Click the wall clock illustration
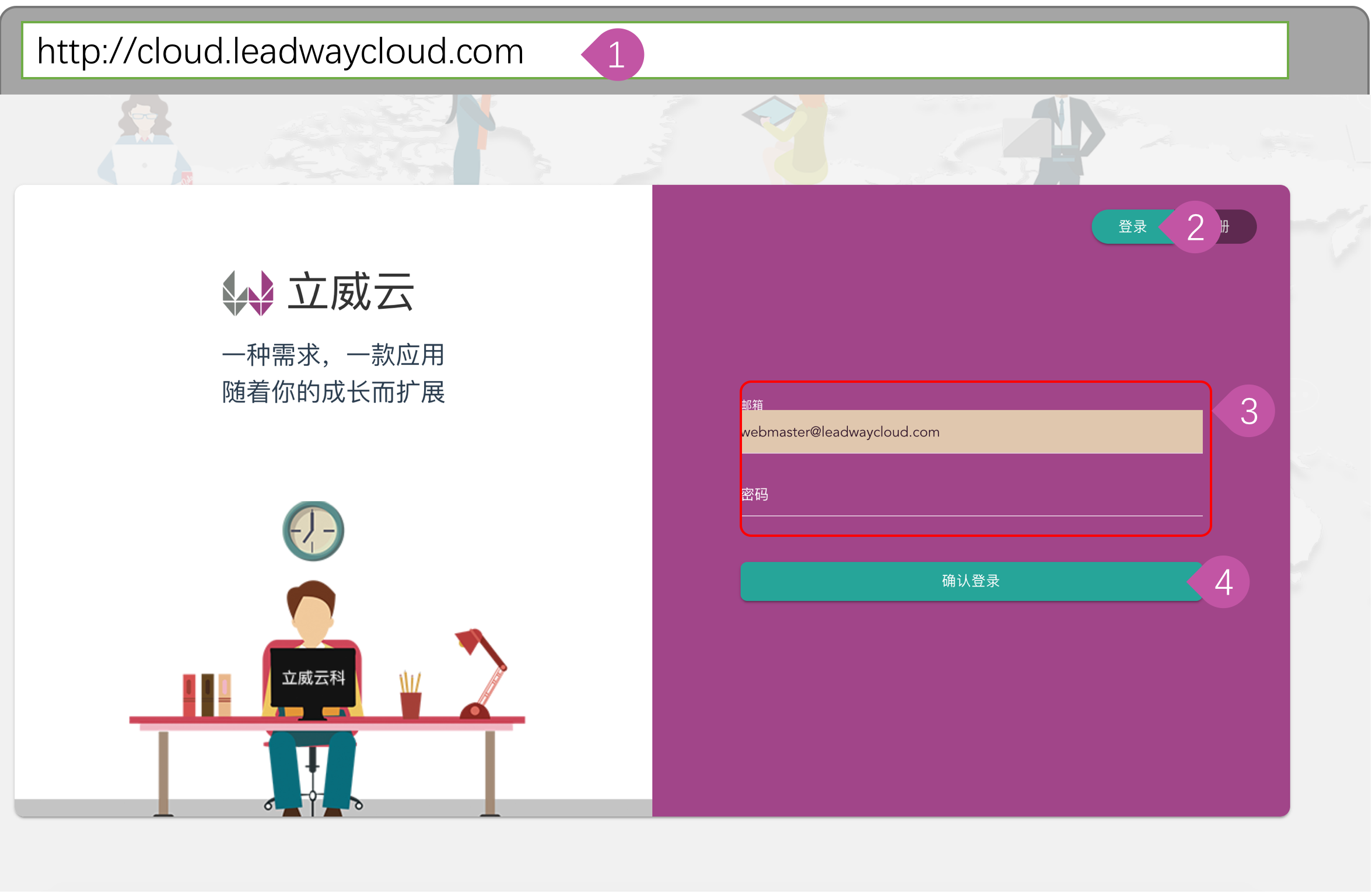The image size is (1372, 894). tap(313, 530)
